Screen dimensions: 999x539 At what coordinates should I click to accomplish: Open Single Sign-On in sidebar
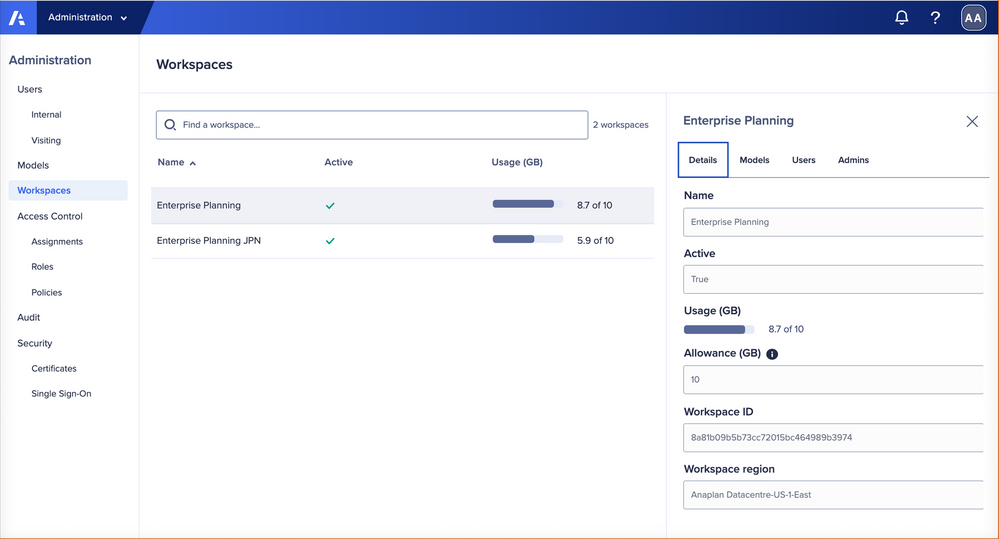(61, 394)
